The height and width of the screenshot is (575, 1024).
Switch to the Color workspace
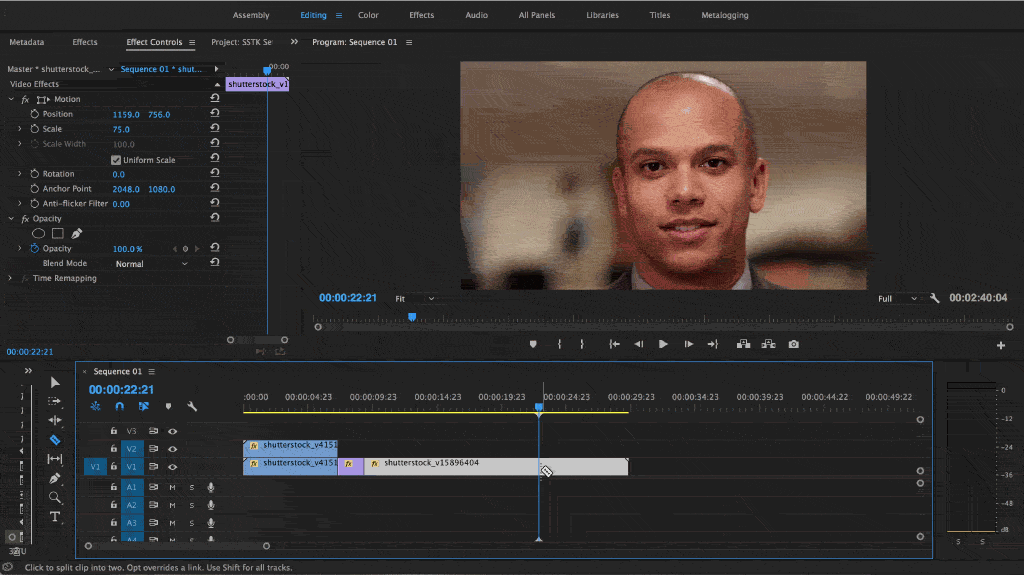click(x=368, y=15)
